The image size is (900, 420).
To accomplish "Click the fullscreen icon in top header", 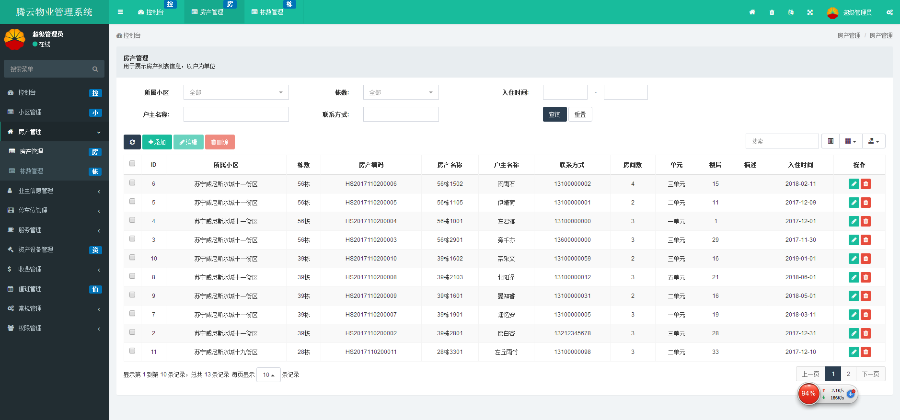I will pyautogui.click(x=810, y=12).
